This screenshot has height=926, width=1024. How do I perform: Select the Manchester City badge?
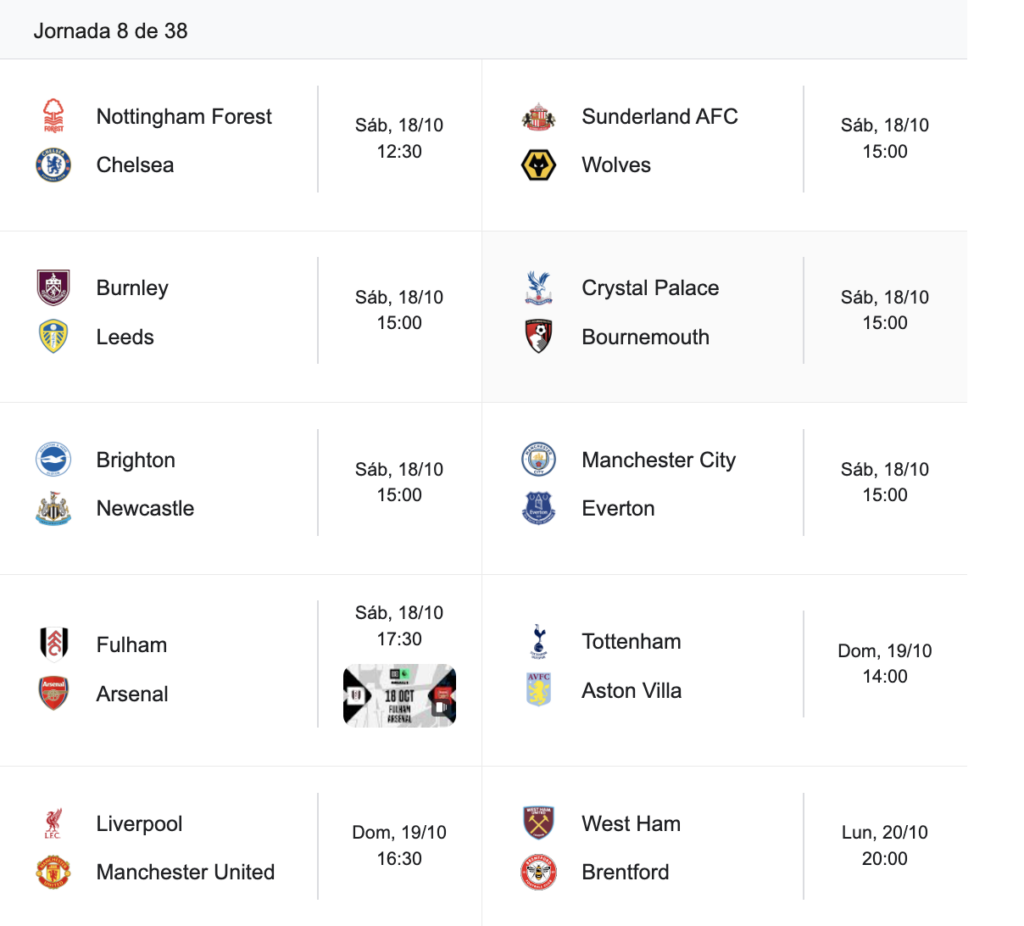[539, 460]
